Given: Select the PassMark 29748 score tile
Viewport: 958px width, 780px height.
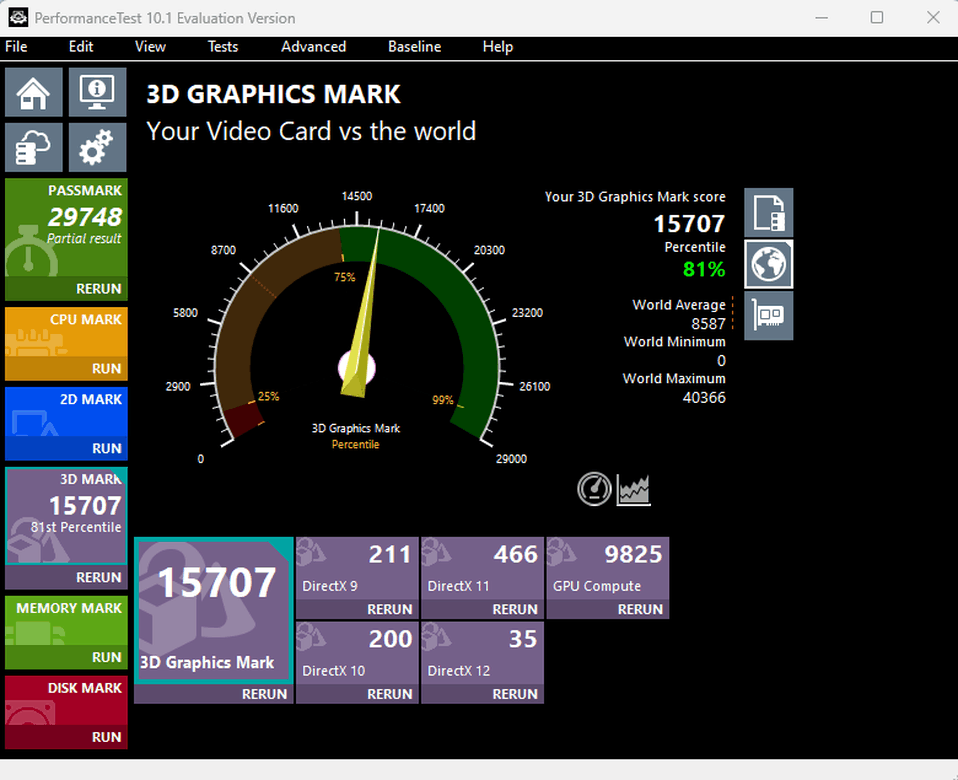Looking at the screenshot, I should click(x=67, y=228).
